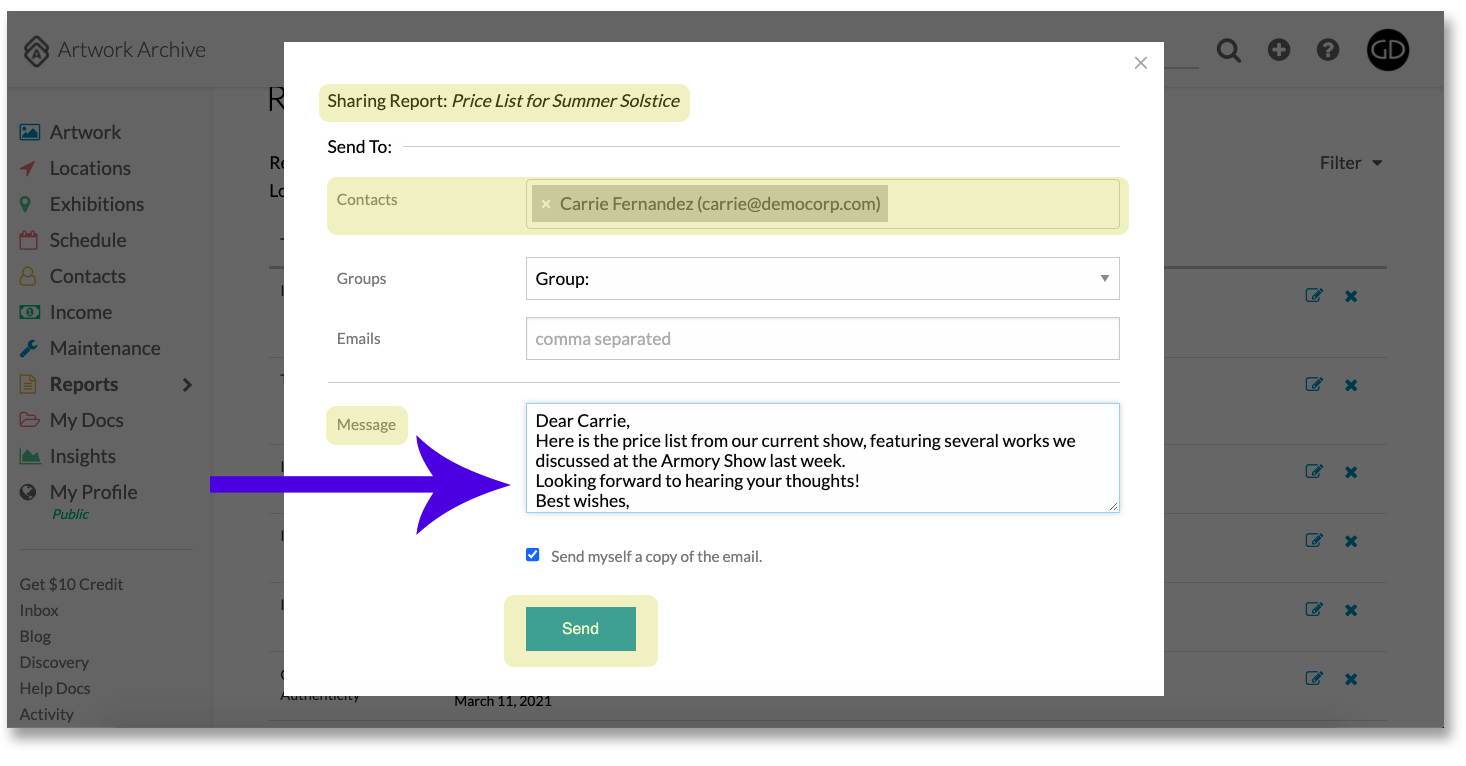The width and height of the screenshot is (1466, 766).
Task: Click inside the Message text area
Action: pos(822,458)
